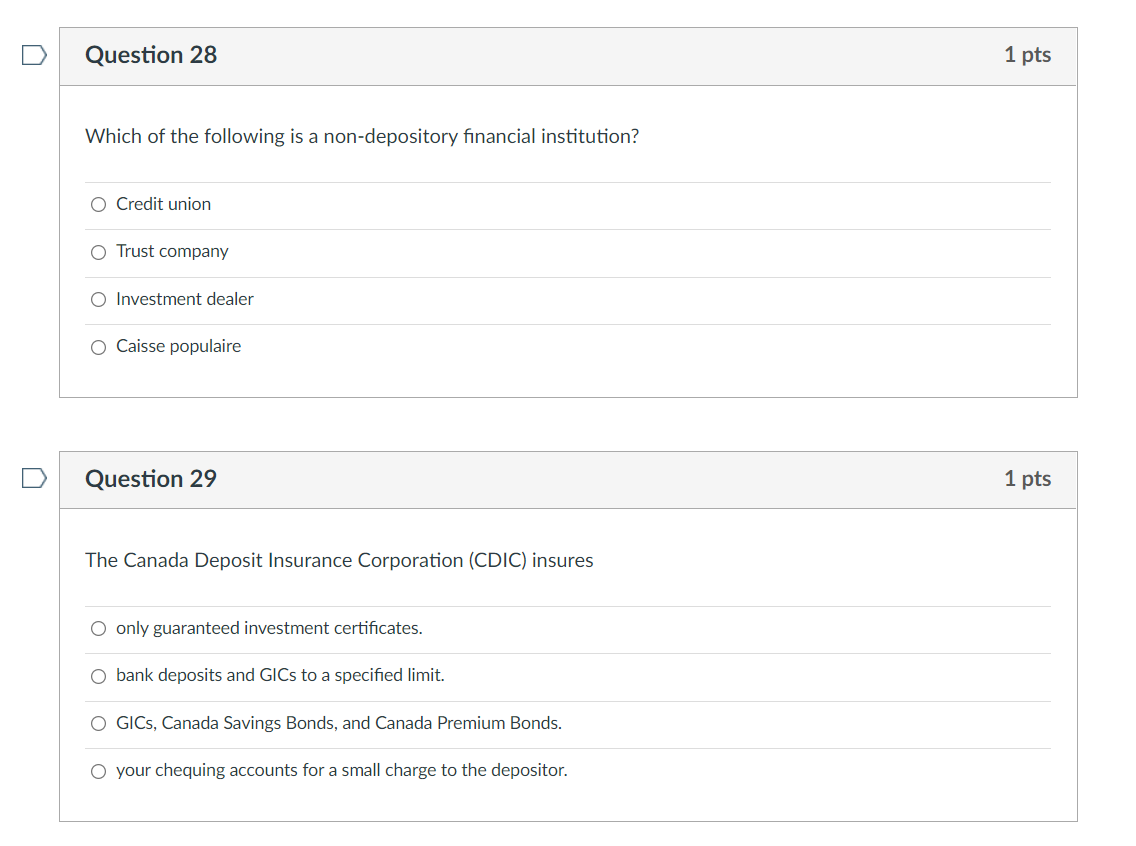
Task: Click the Credit union answer text
Action: coord(163,204)
